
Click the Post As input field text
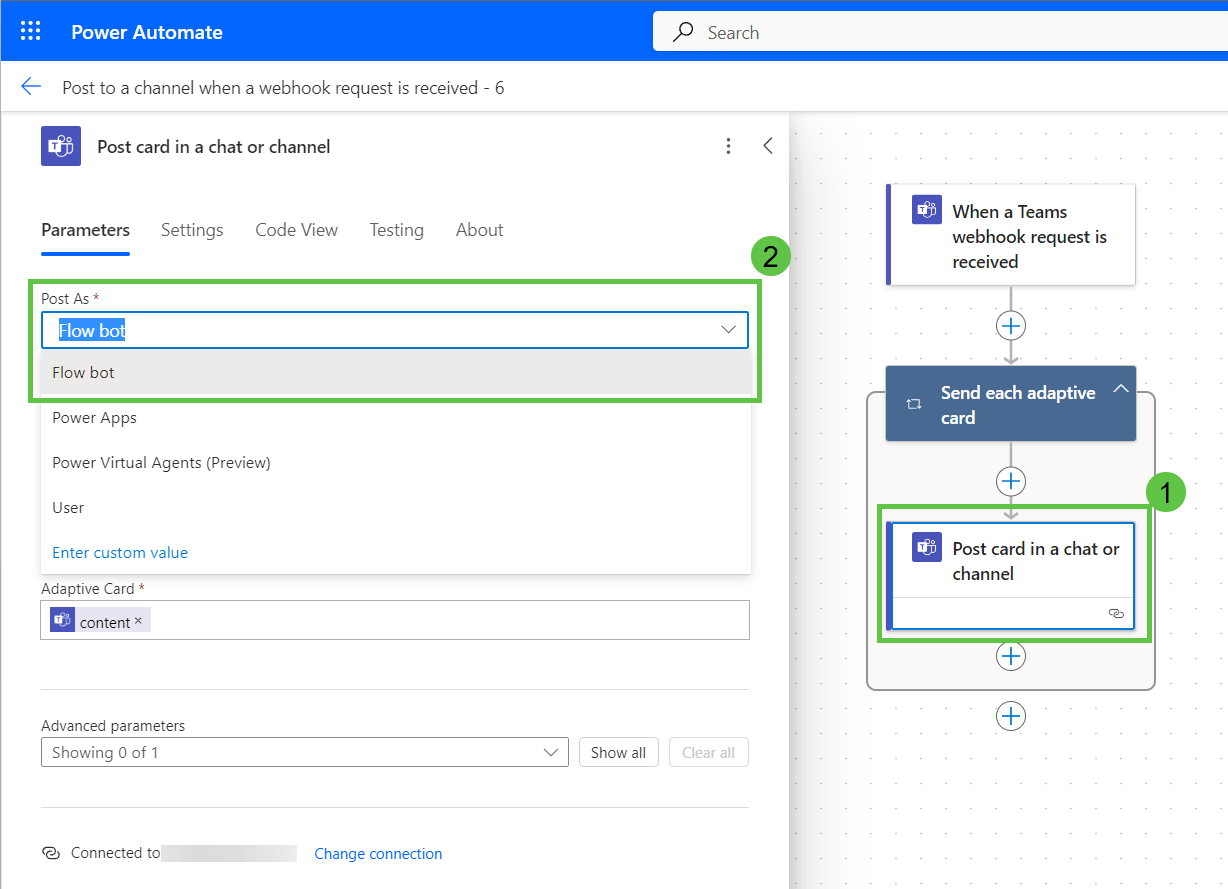(92, 330)
